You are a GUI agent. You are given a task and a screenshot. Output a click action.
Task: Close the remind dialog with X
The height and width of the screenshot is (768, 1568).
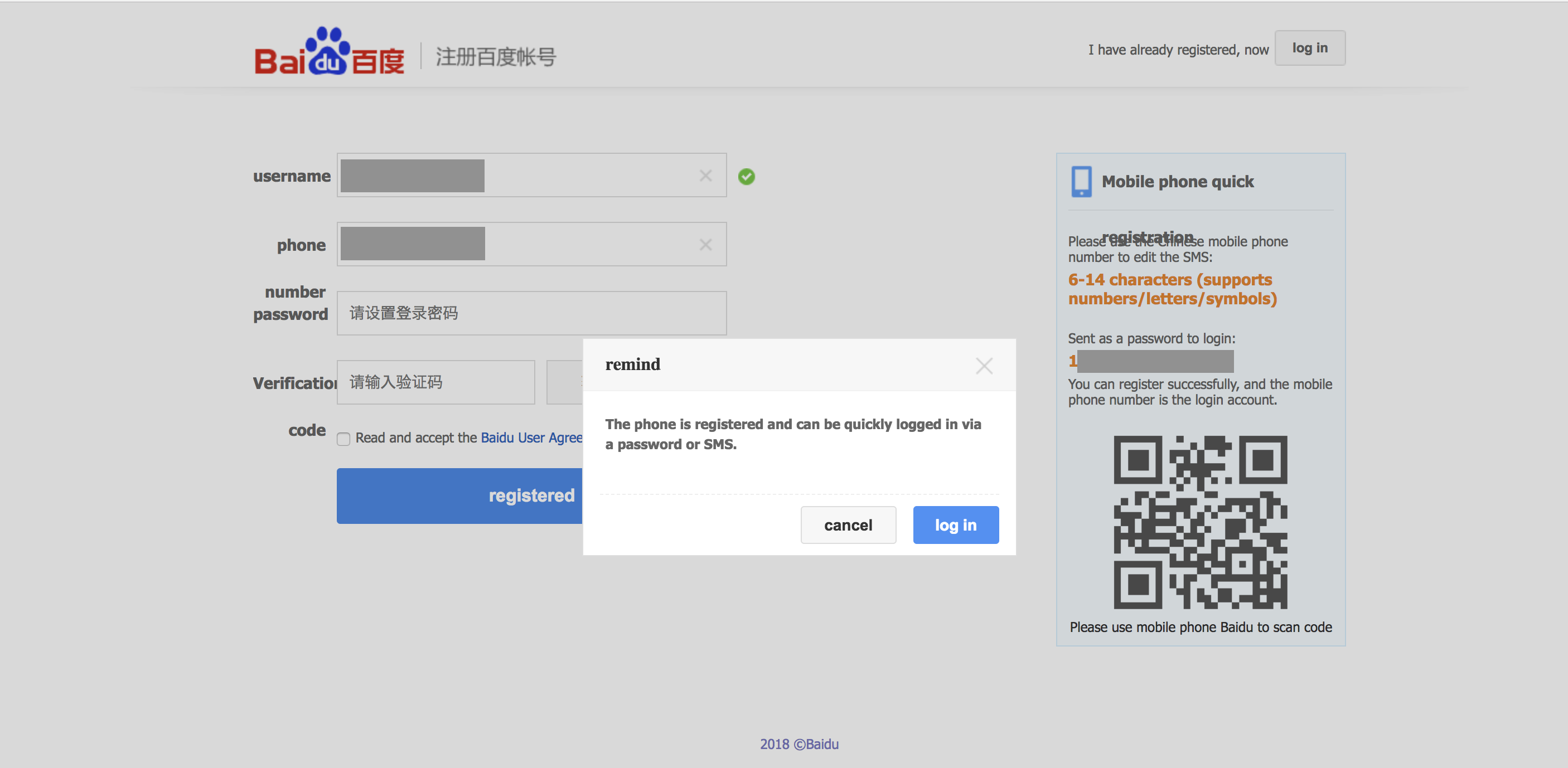984,366
